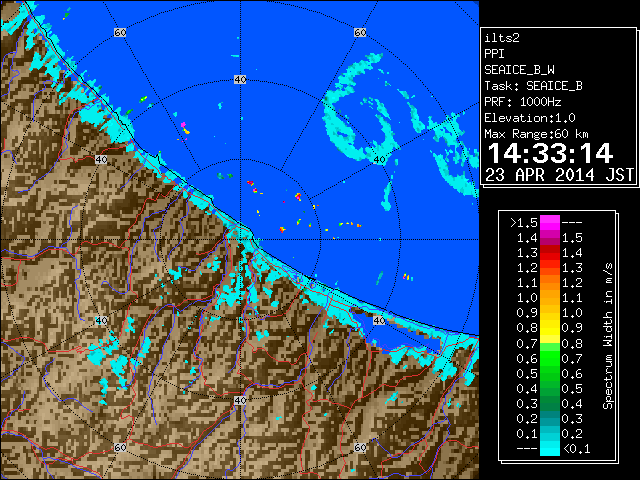The image size is (640, 480).
Task: Click the '60' ring label over the northwest sea
Action: (120, 32)
